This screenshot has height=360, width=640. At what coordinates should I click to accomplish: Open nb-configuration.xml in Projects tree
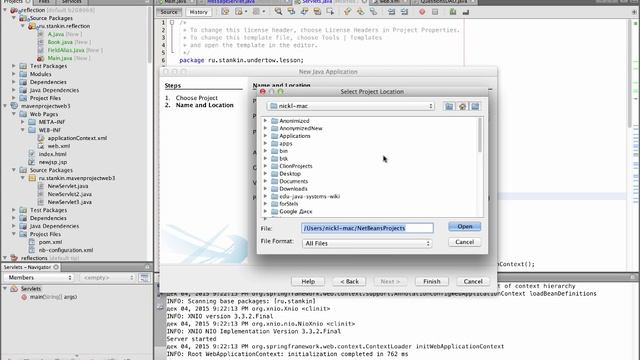(66, 250)
